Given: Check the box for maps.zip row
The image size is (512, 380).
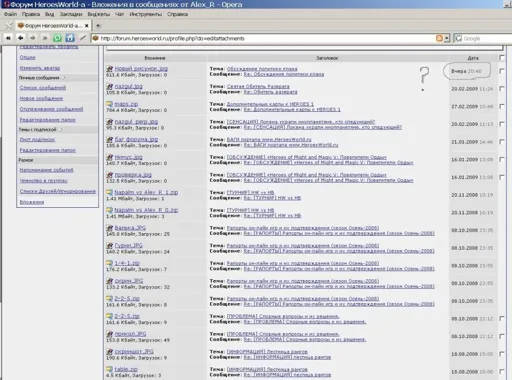Looking at the screenshot, I should click(502, 106).
